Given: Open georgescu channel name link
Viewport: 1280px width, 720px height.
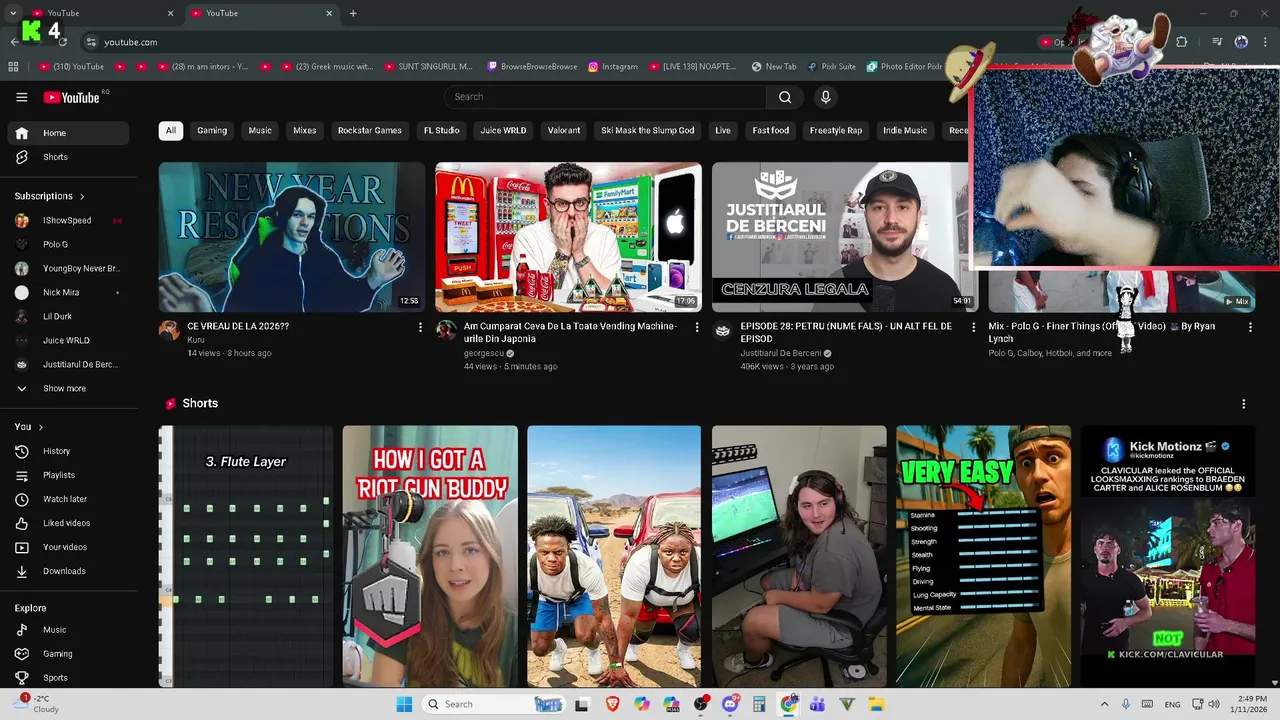Looking at the screenshot, I should click(x=484, y=353).
